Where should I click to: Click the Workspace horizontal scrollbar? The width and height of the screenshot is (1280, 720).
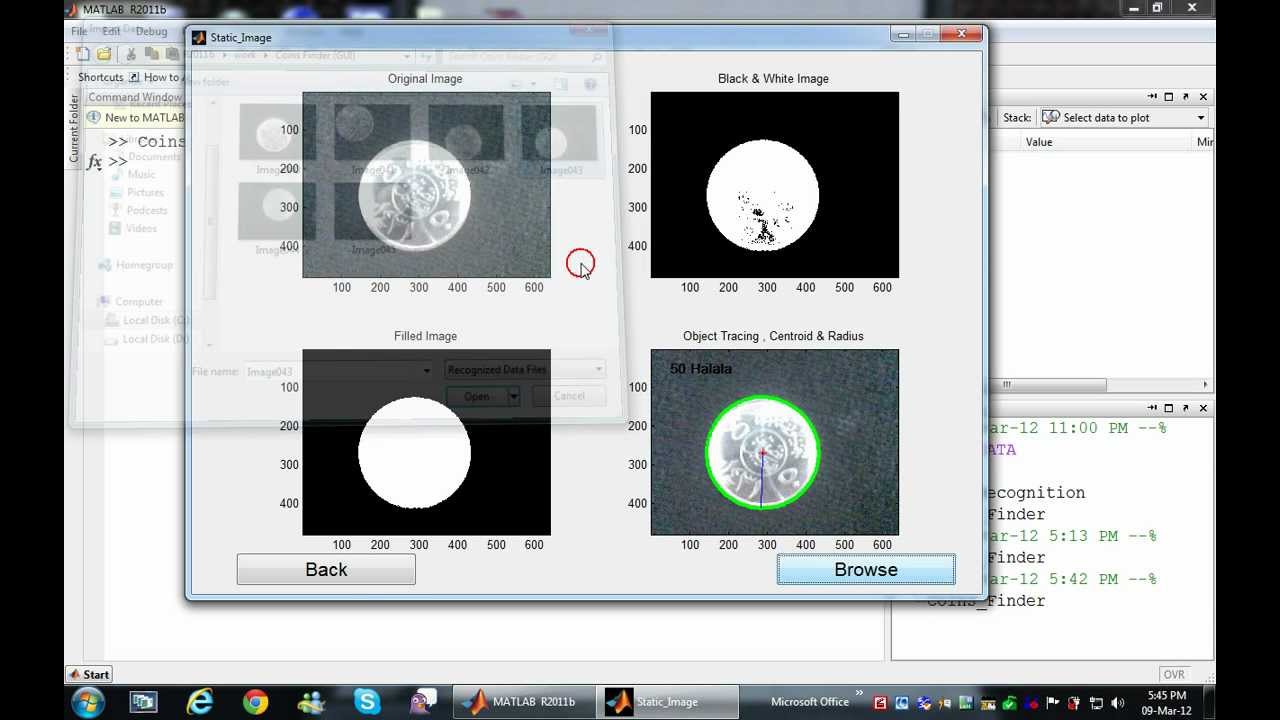pos(1048,385)
